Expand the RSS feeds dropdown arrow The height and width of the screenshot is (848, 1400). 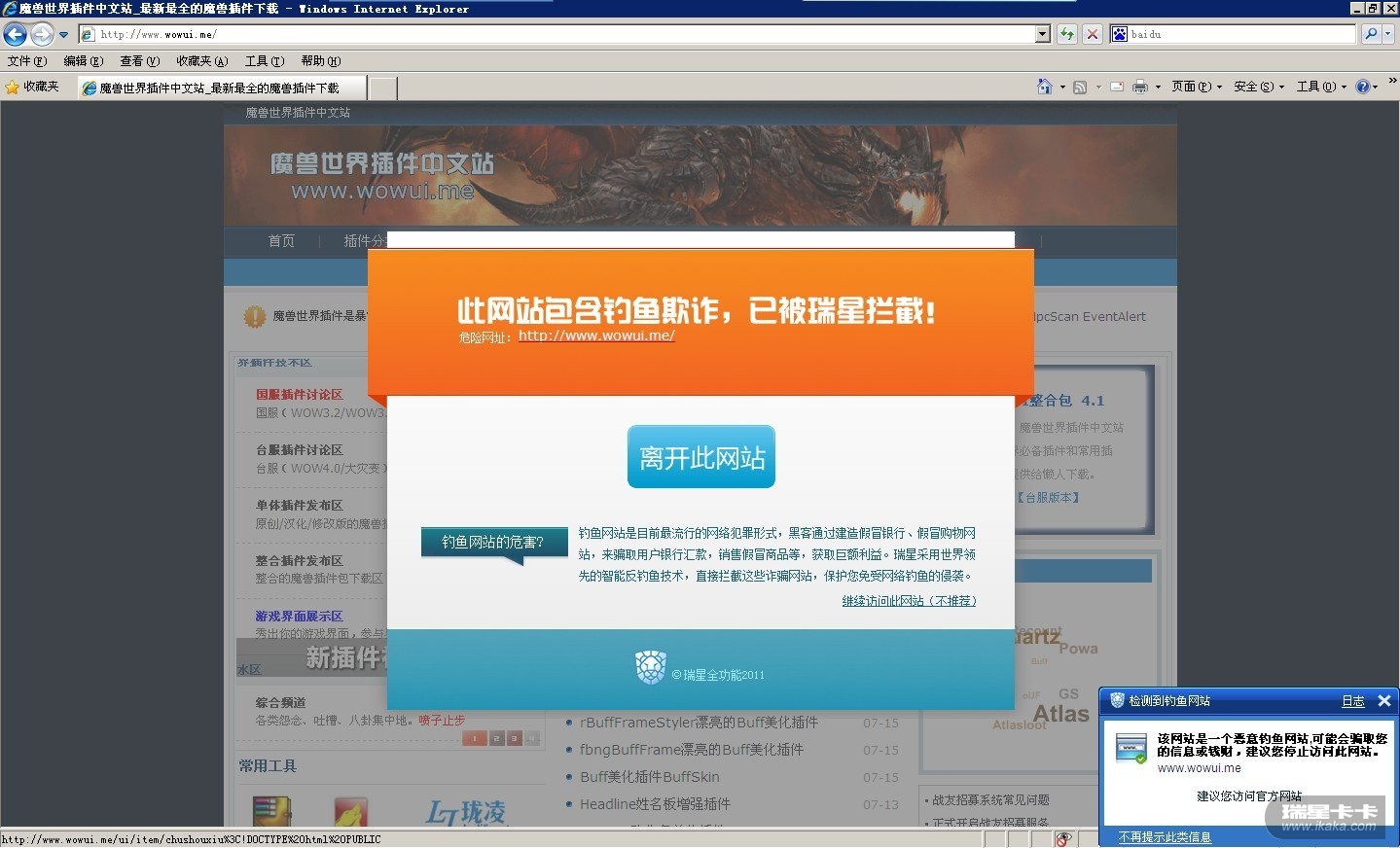point(1098,88)
